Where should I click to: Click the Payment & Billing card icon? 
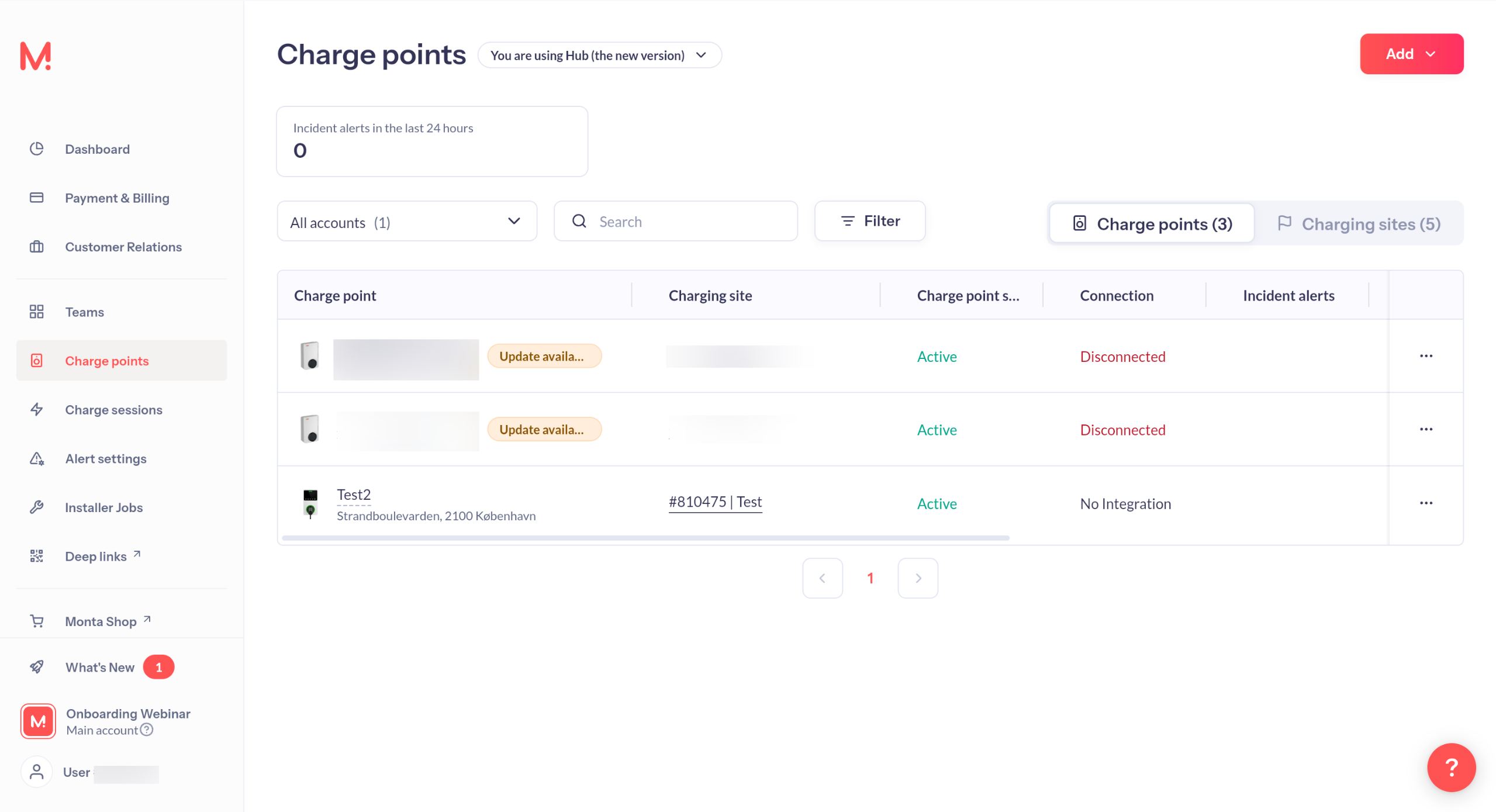pos(36,198)
